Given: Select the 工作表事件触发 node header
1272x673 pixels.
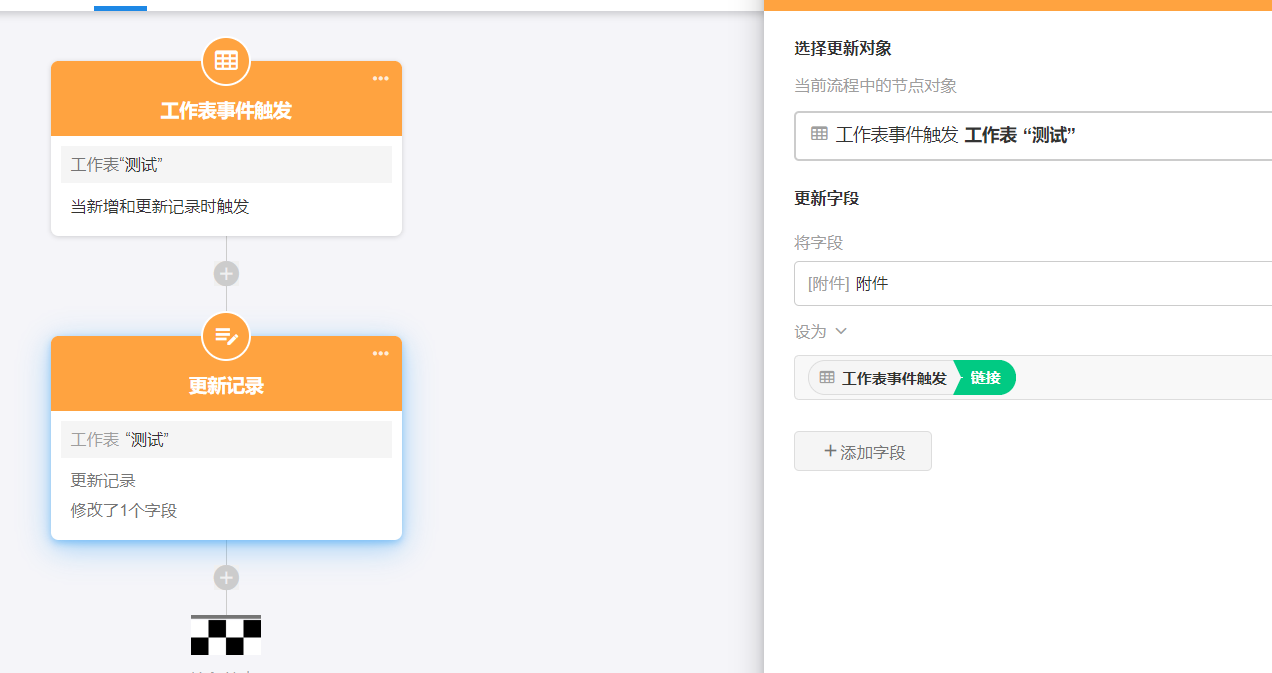Looking at the screenshot, I should (226, 111).
